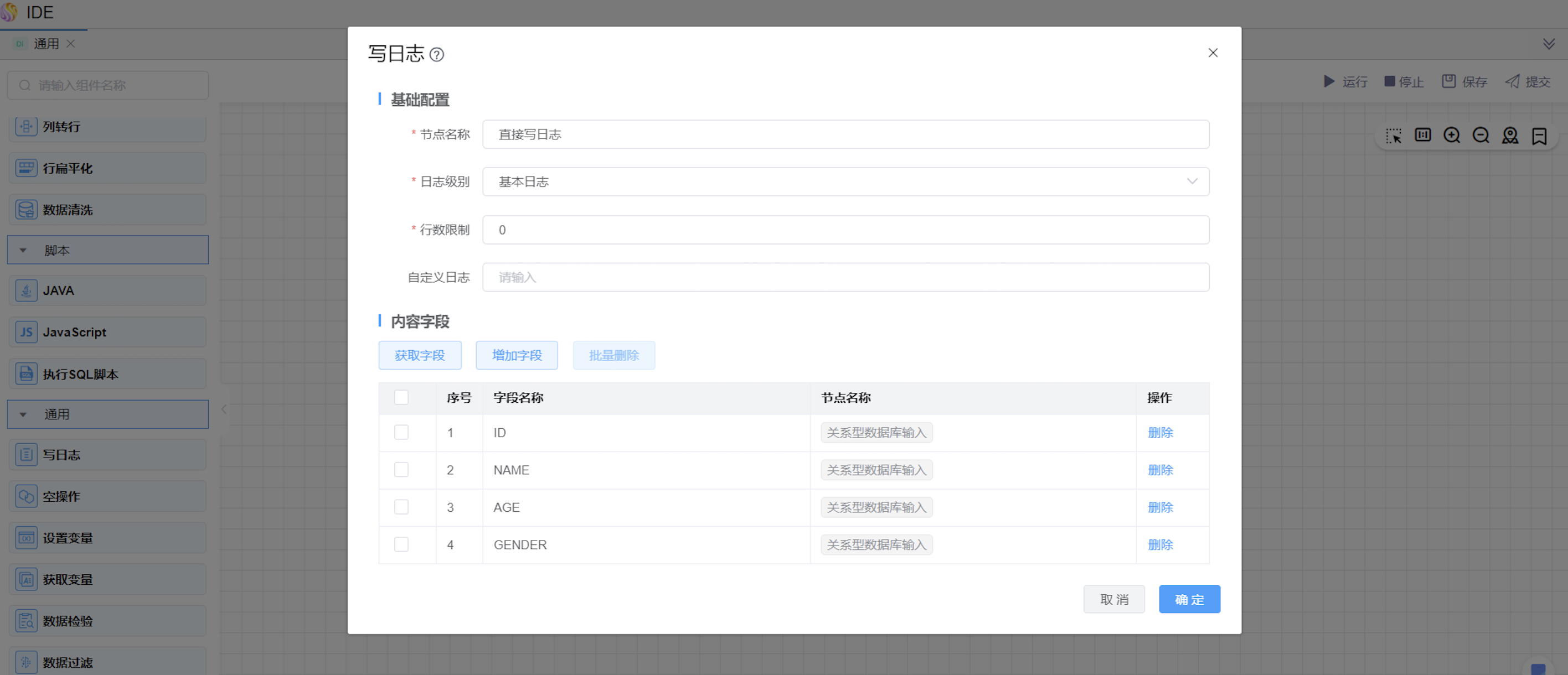This screenshot has width=1568, height=675.
Task: Tick the checkbox for GENDER row
Action: 401,545
